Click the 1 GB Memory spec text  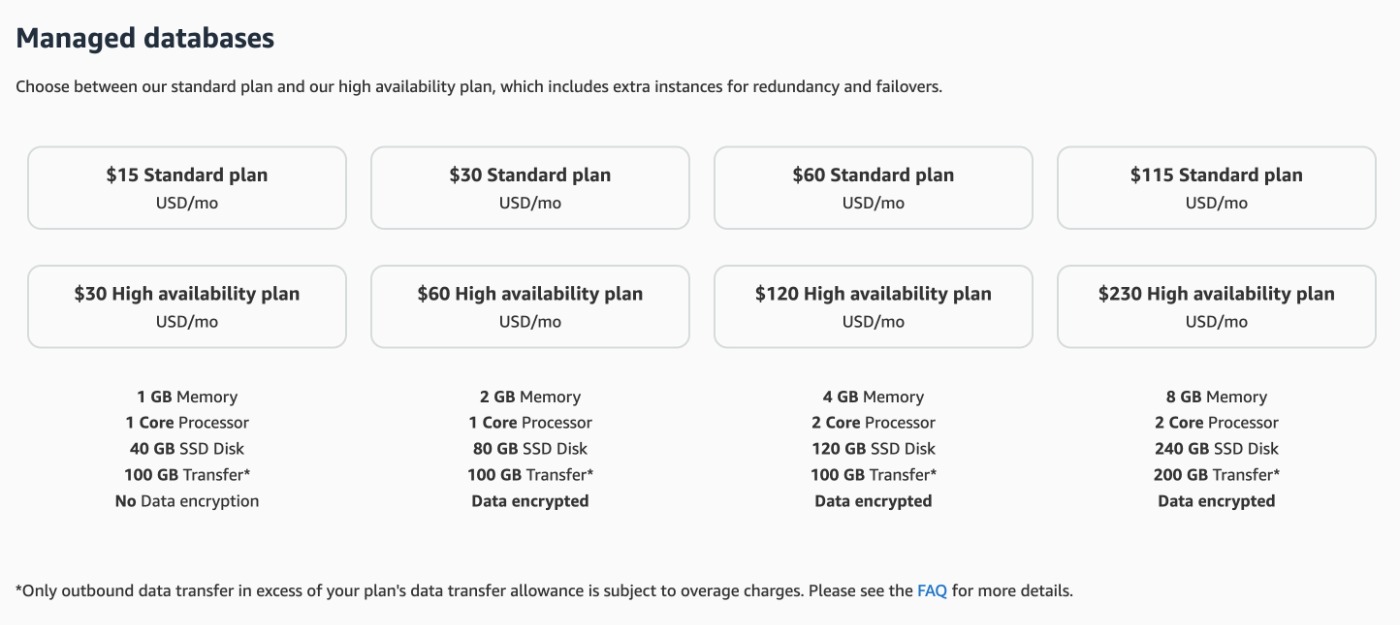click(x=187, y=395)
